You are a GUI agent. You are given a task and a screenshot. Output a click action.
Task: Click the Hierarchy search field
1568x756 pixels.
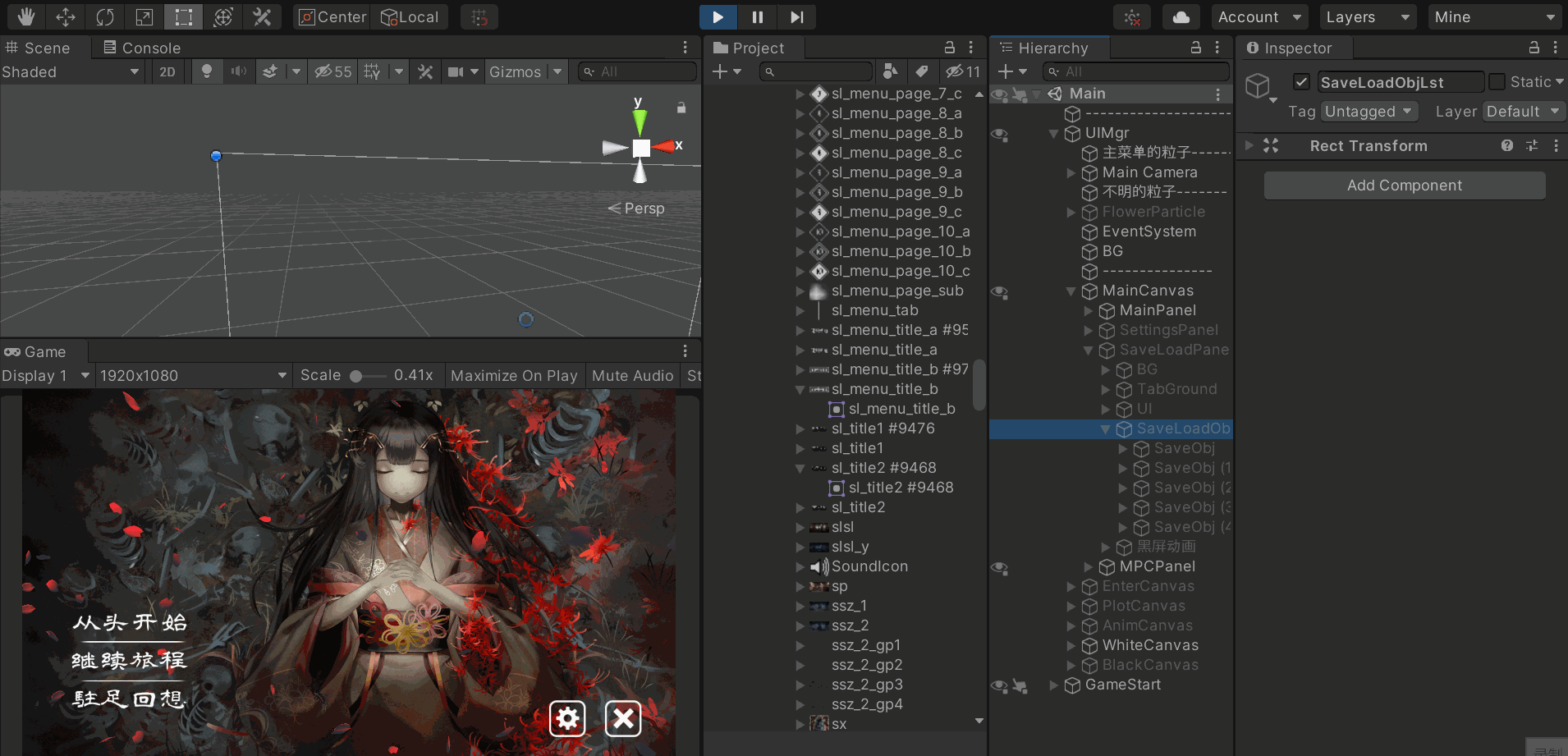point(1136,71)
